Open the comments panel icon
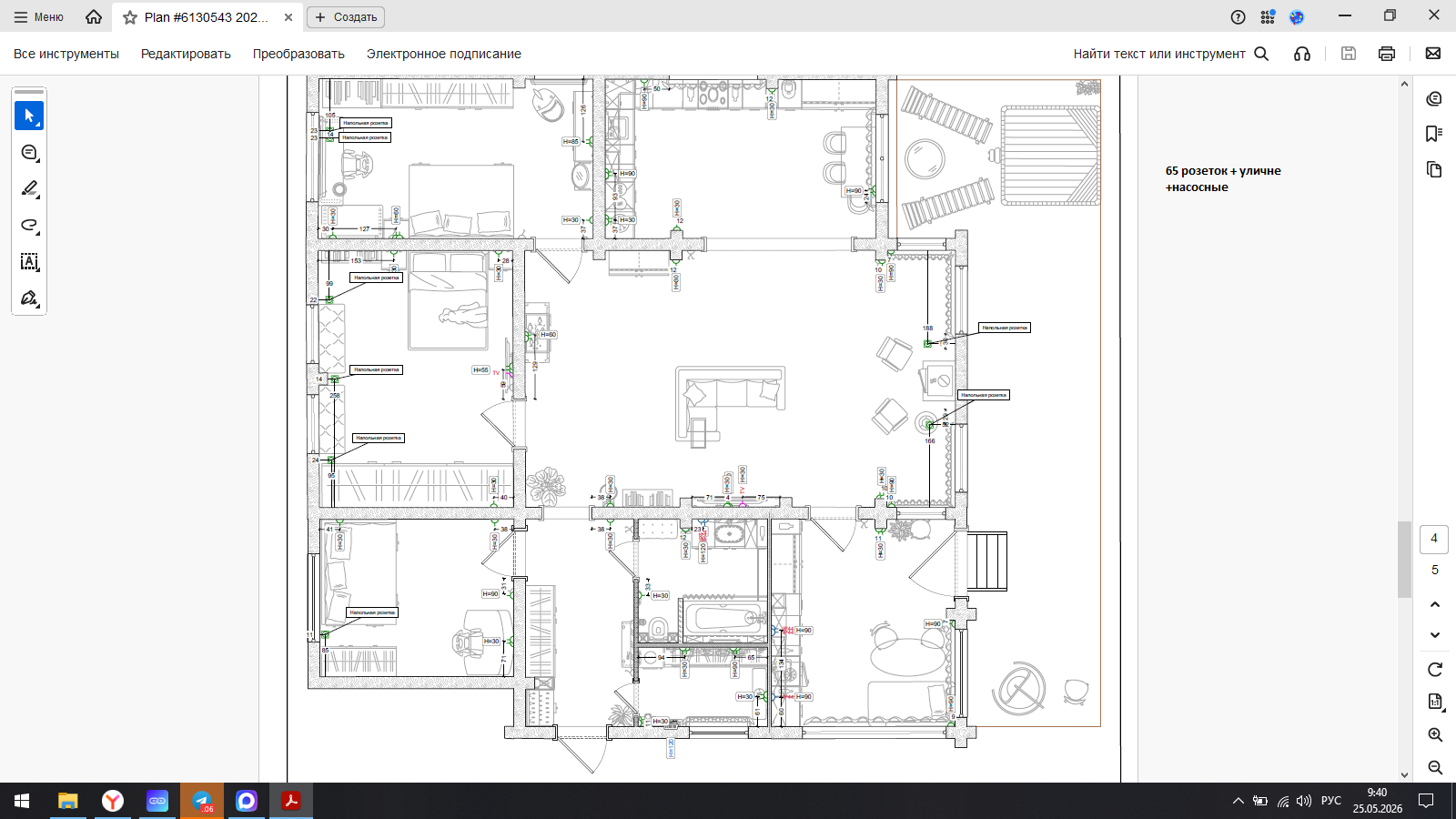The height and width of the screenshot is (819, 1456). (1434, 98)
